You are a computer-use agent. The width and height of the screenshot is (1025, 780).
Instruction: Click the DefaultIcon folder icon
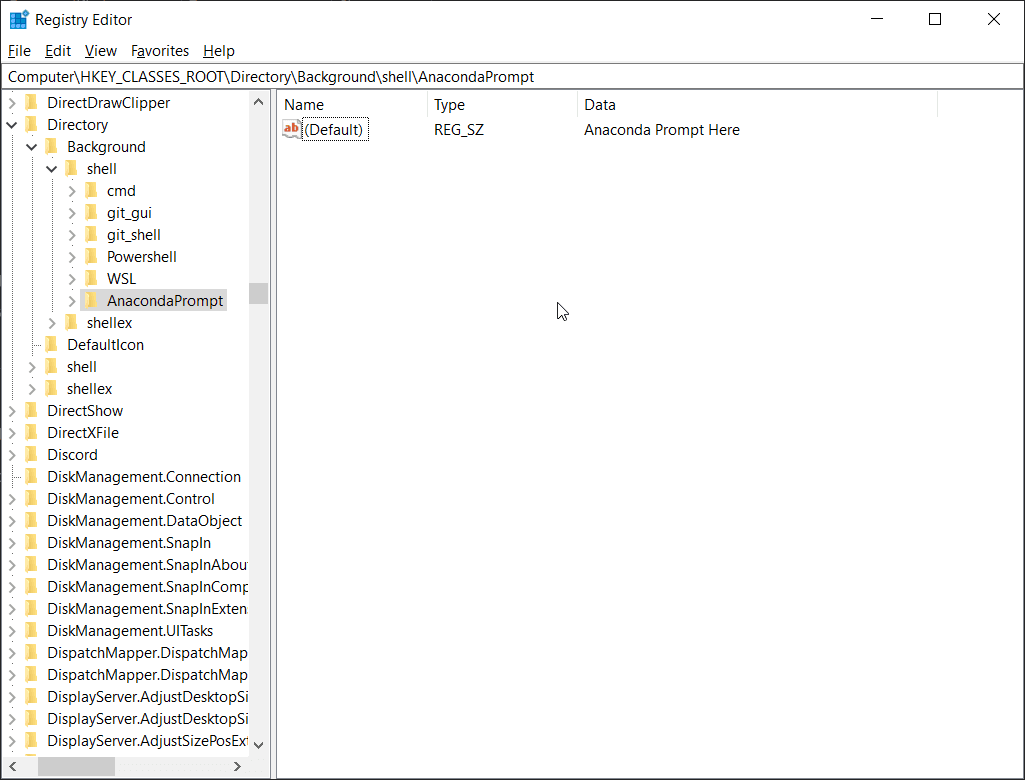tap(51, 344)
